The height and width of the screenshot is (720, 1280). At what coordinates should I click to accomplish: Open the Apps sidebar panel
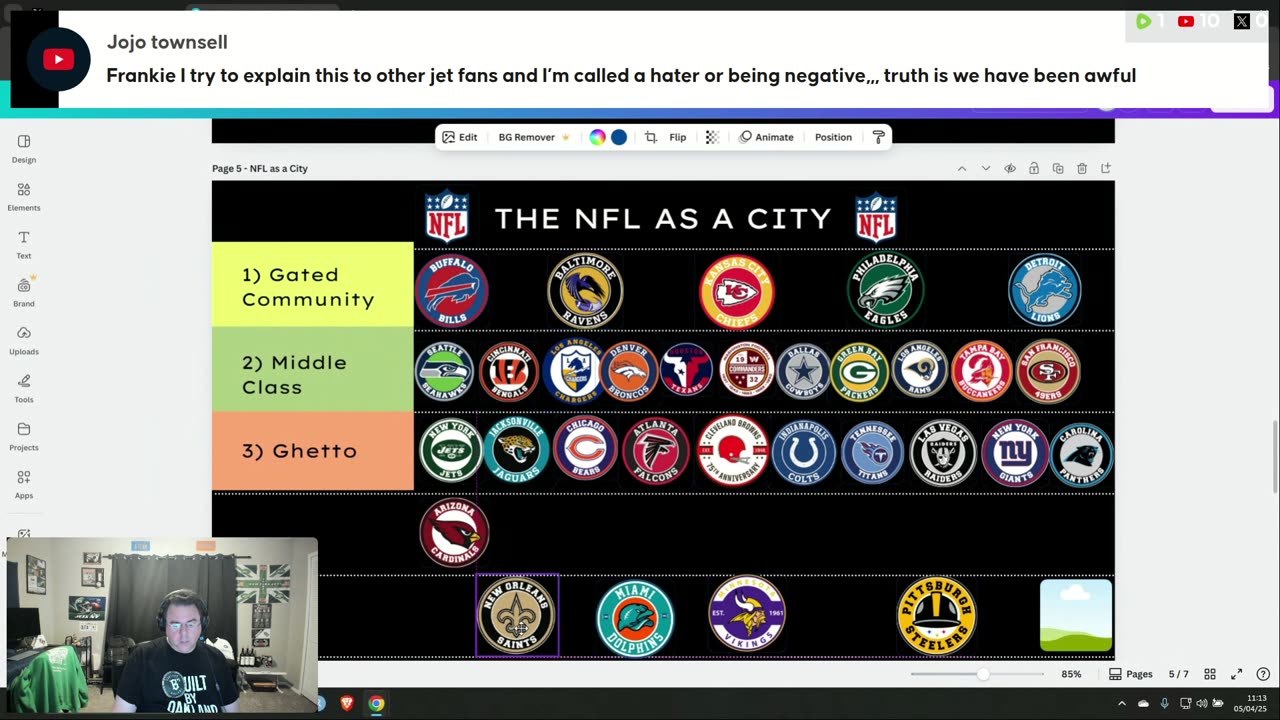(24, 485)
